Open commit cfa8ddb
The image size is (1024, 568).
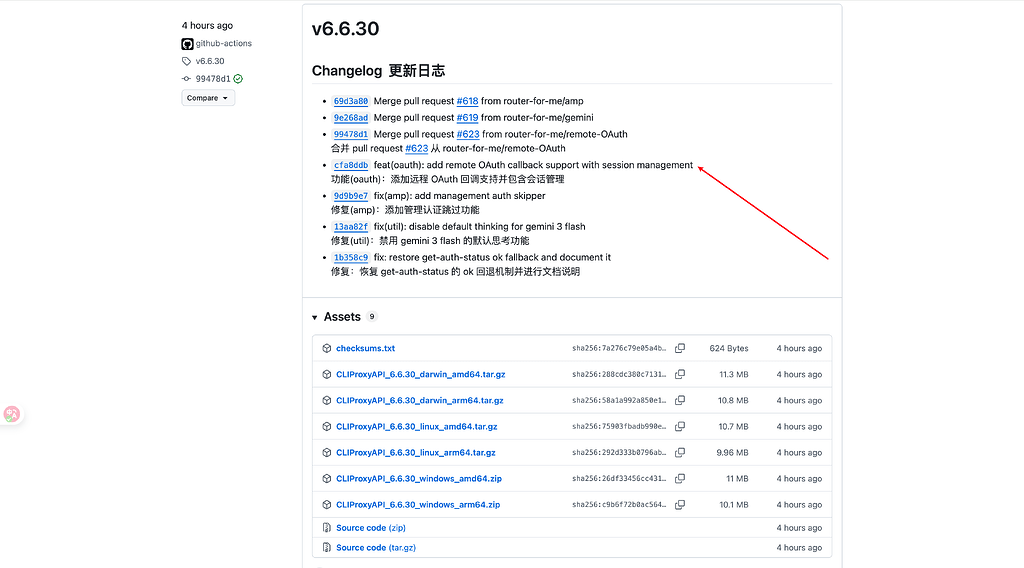pos(351,165)
